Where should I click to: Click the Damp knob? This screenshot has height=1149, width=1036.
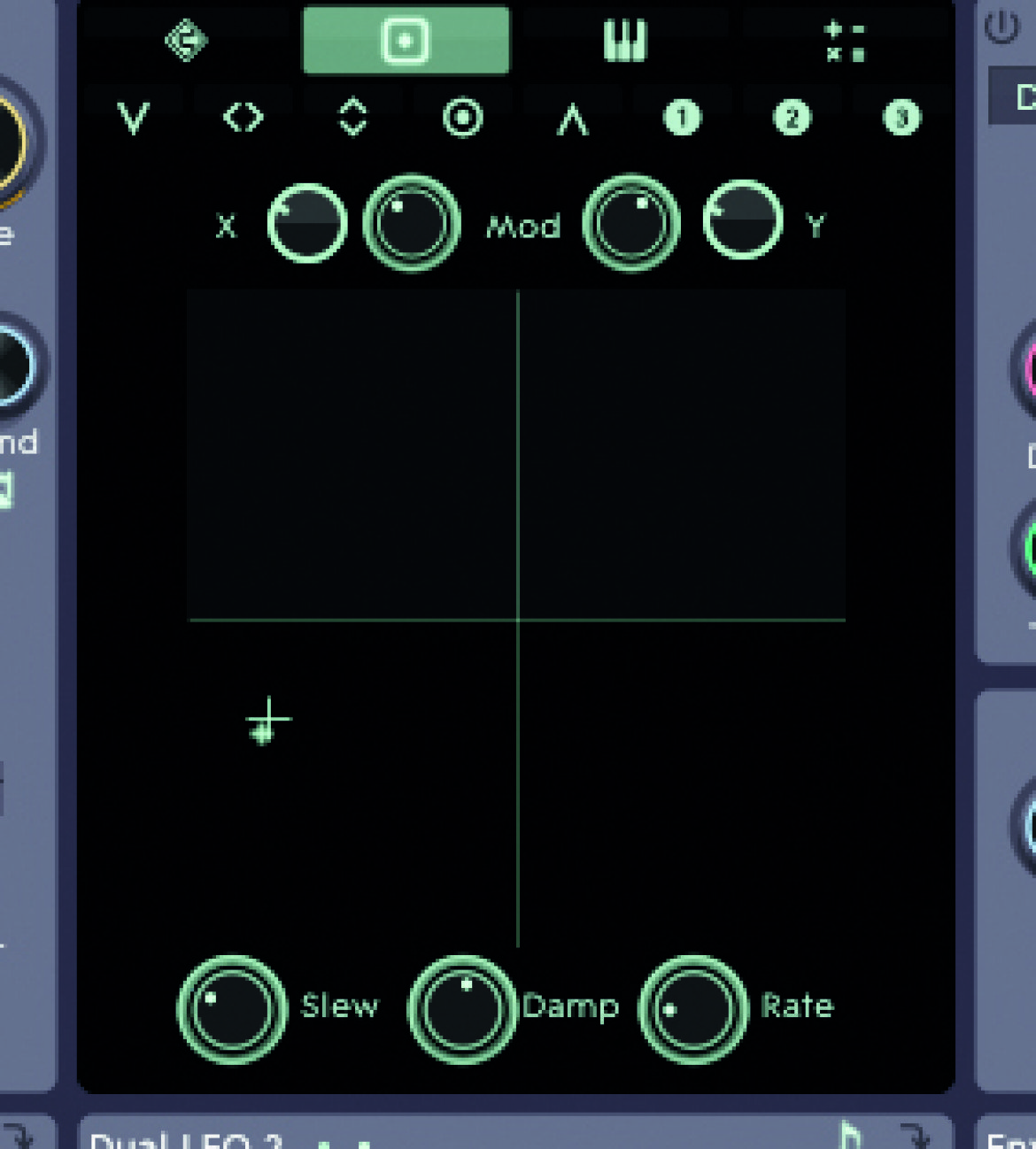pos(461,1009)
